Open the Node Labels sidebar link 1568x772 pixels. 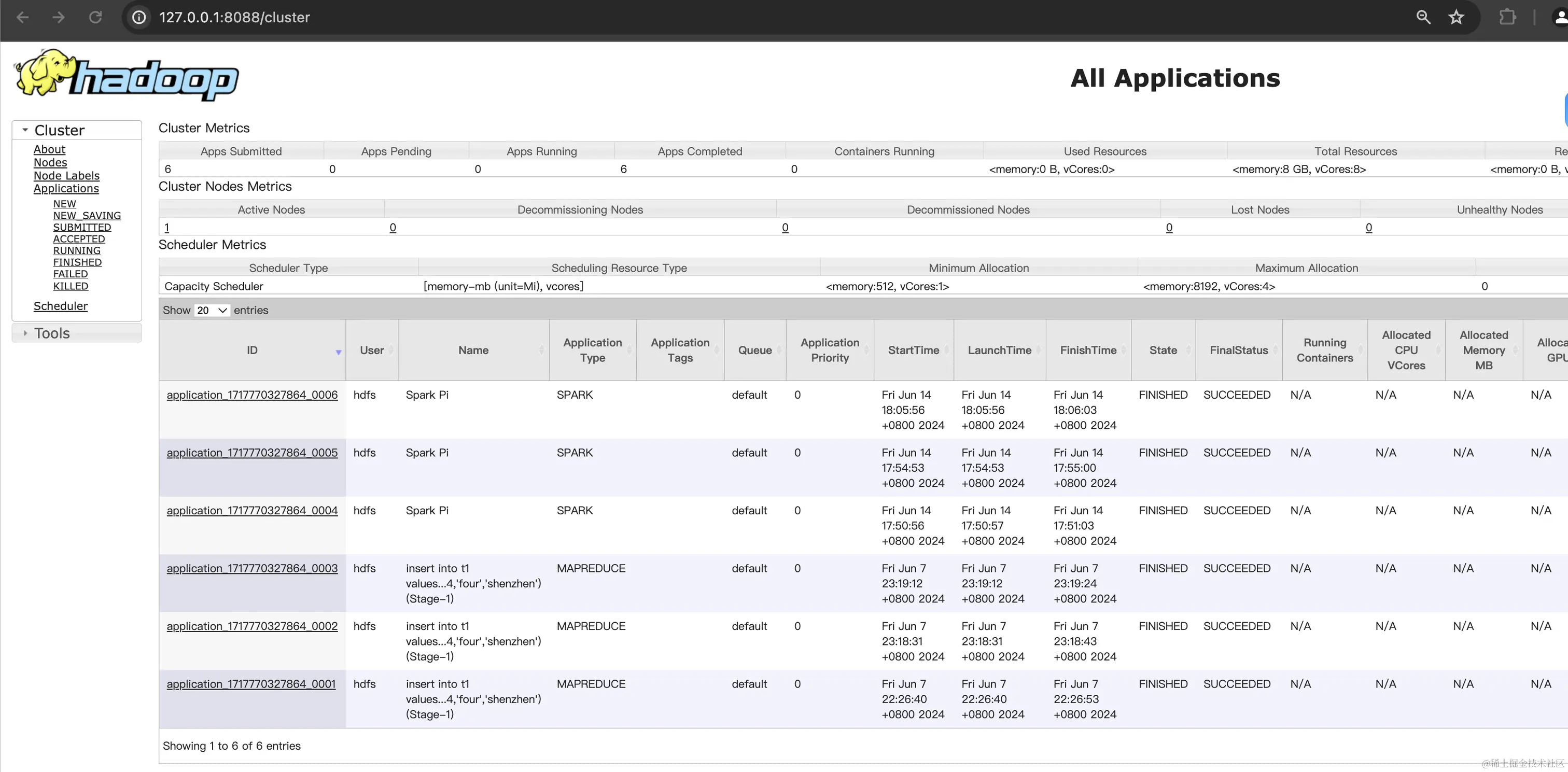click(66, 175)
